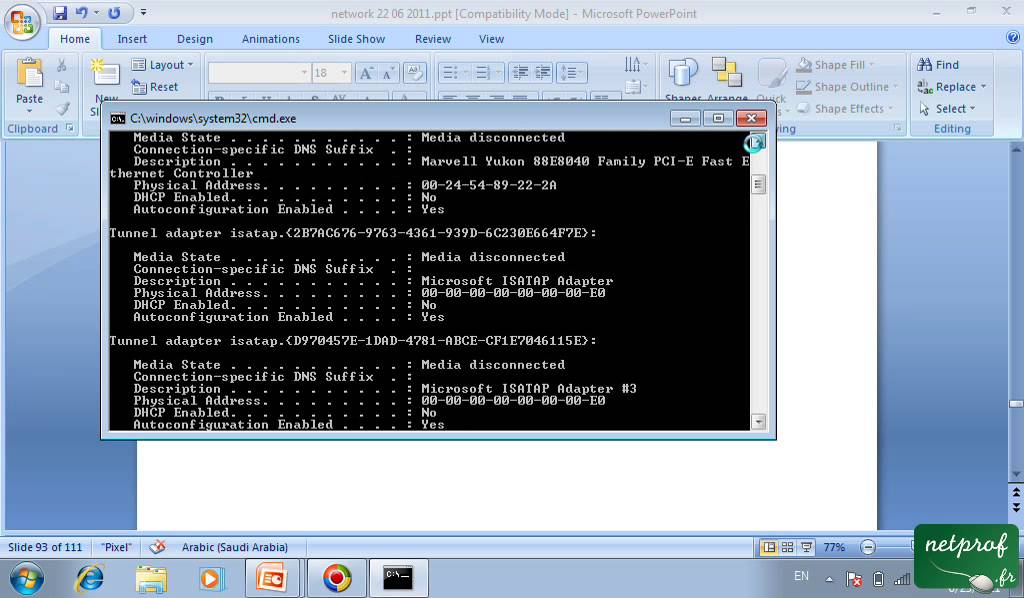Click the Cut scissors icon
1024x598 pixels.
coord(61,65)
